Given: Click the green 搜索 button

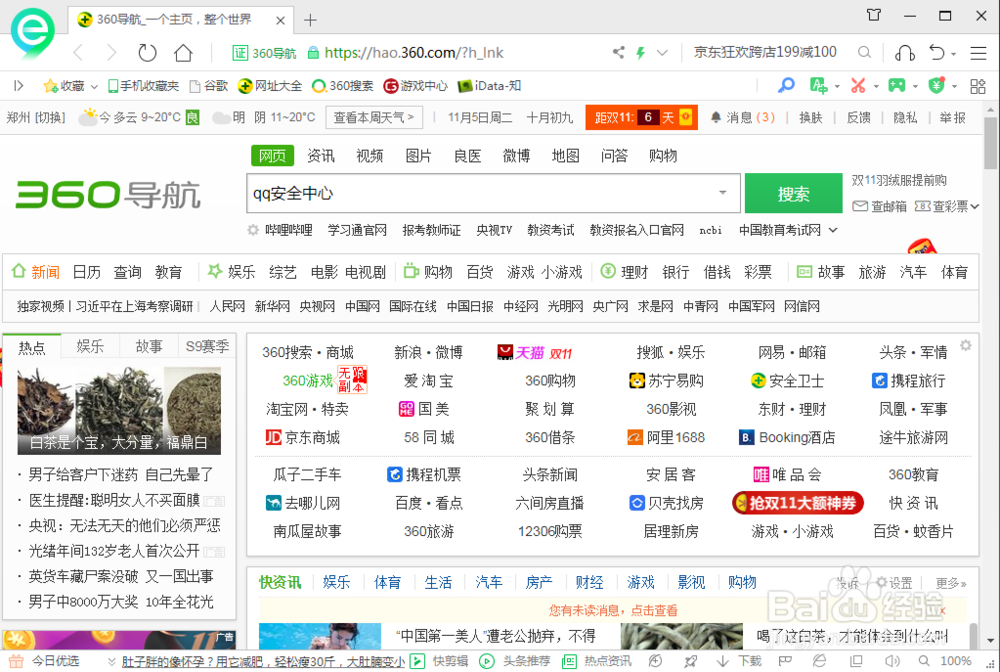Looking at the screenshot, I should point(793,193).
